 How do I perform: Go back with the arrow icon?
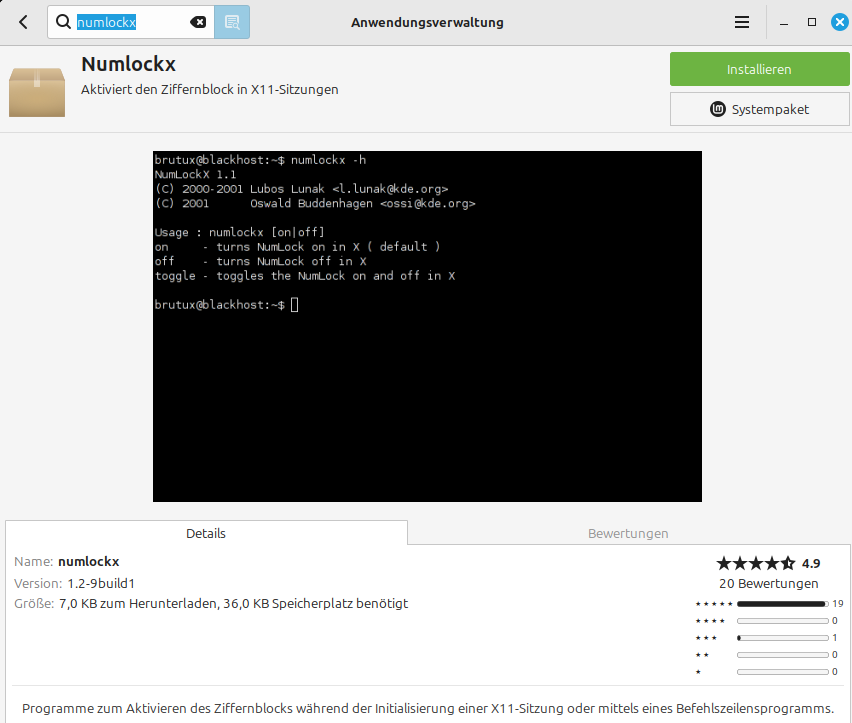(x=23, y=22)
